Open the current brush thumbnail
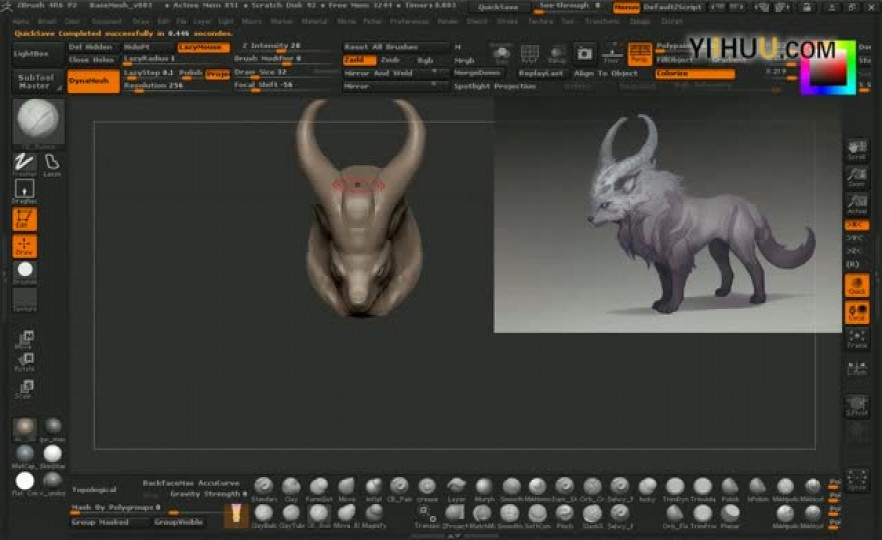The image size is (882, 540). [38, 121]
